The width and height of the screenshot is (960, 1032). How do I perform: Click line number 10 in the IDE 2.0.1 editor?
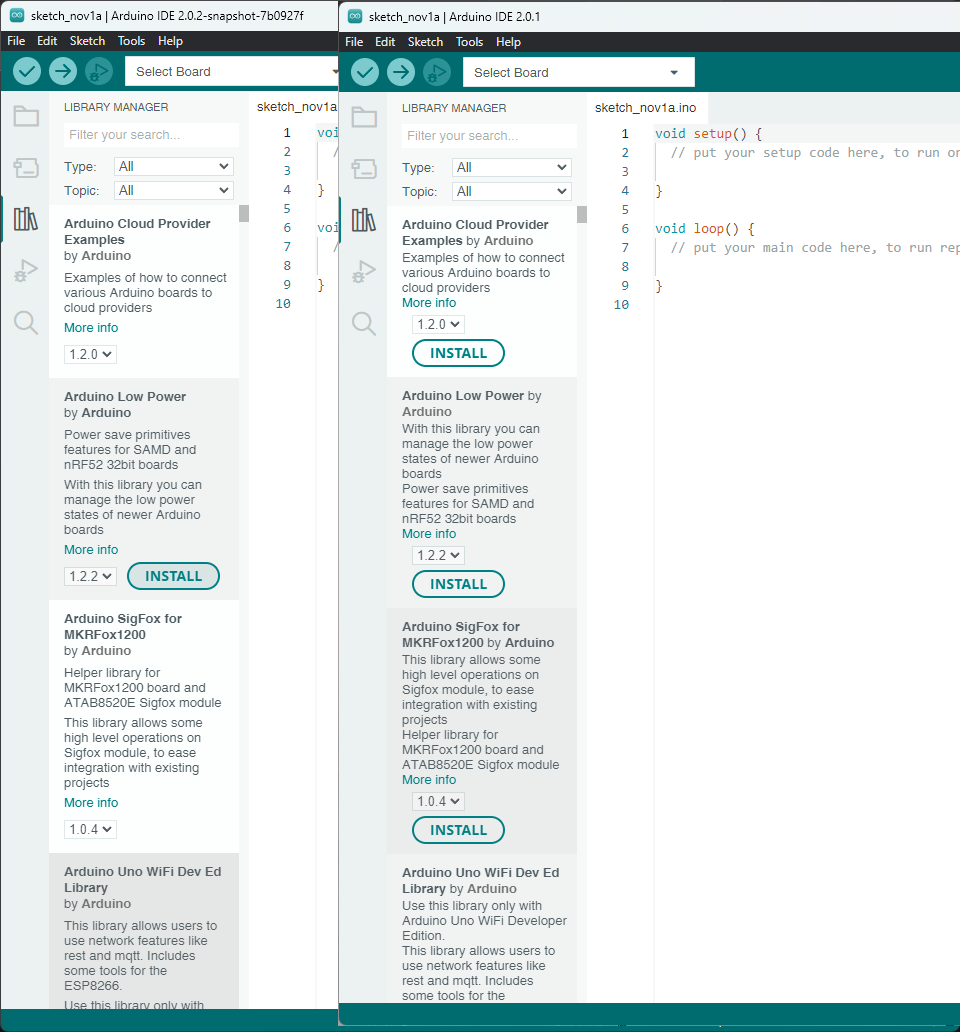(x=621, y=305)
